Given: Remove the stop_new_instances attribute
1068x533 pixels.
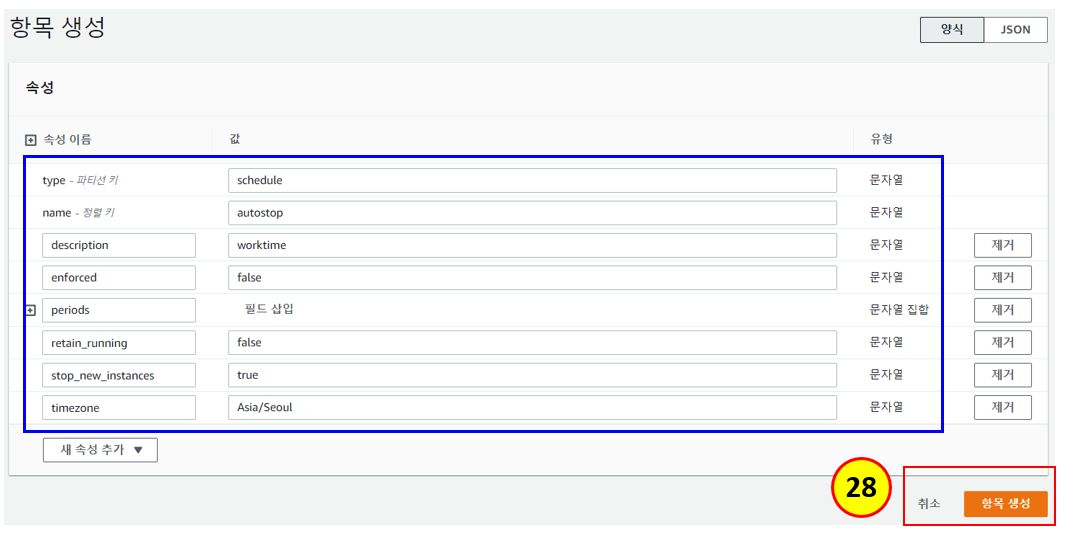Looking at the screenshot, I should 1003,375.
